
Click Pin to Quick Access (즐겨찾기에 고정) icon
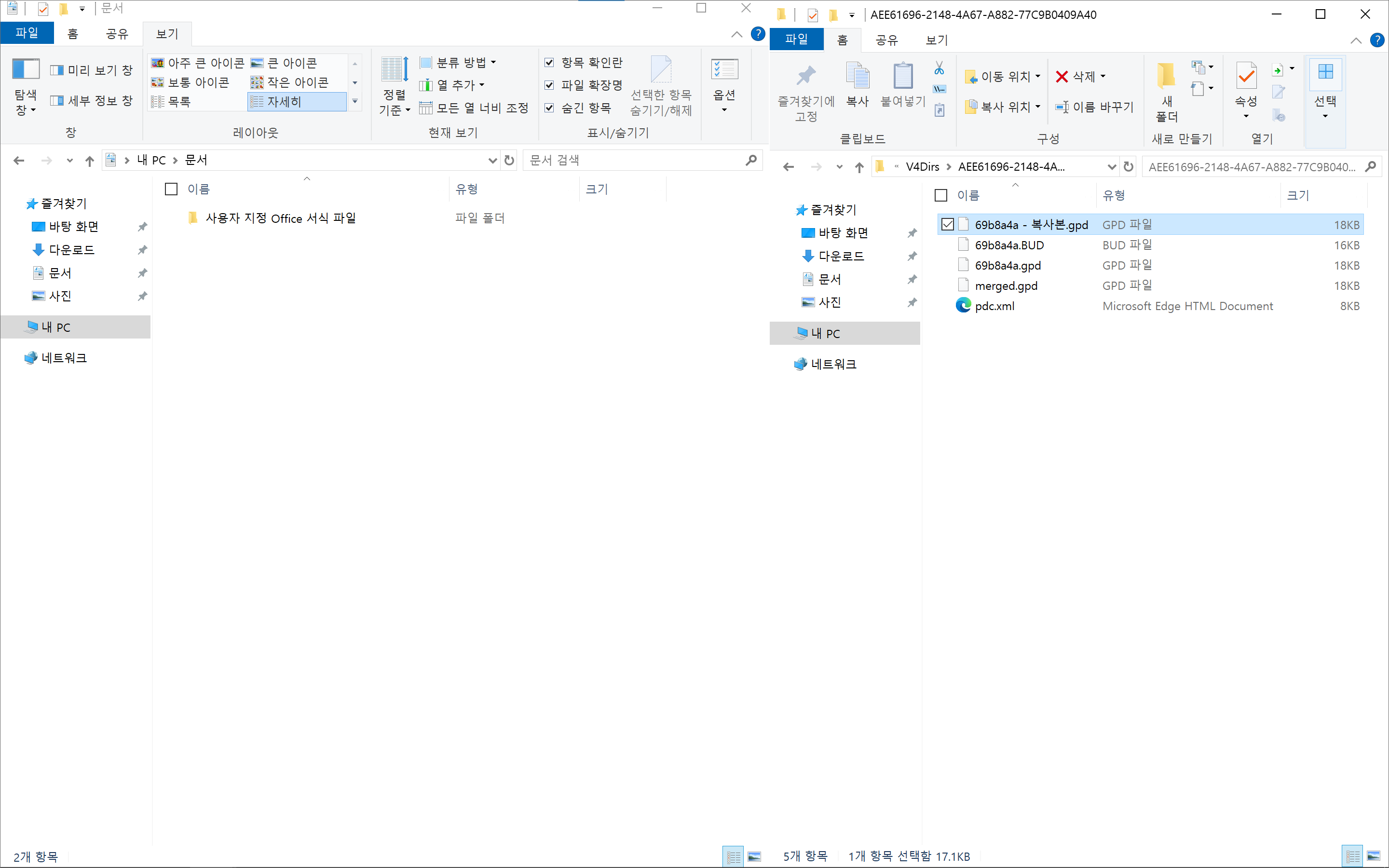[806, 76]
